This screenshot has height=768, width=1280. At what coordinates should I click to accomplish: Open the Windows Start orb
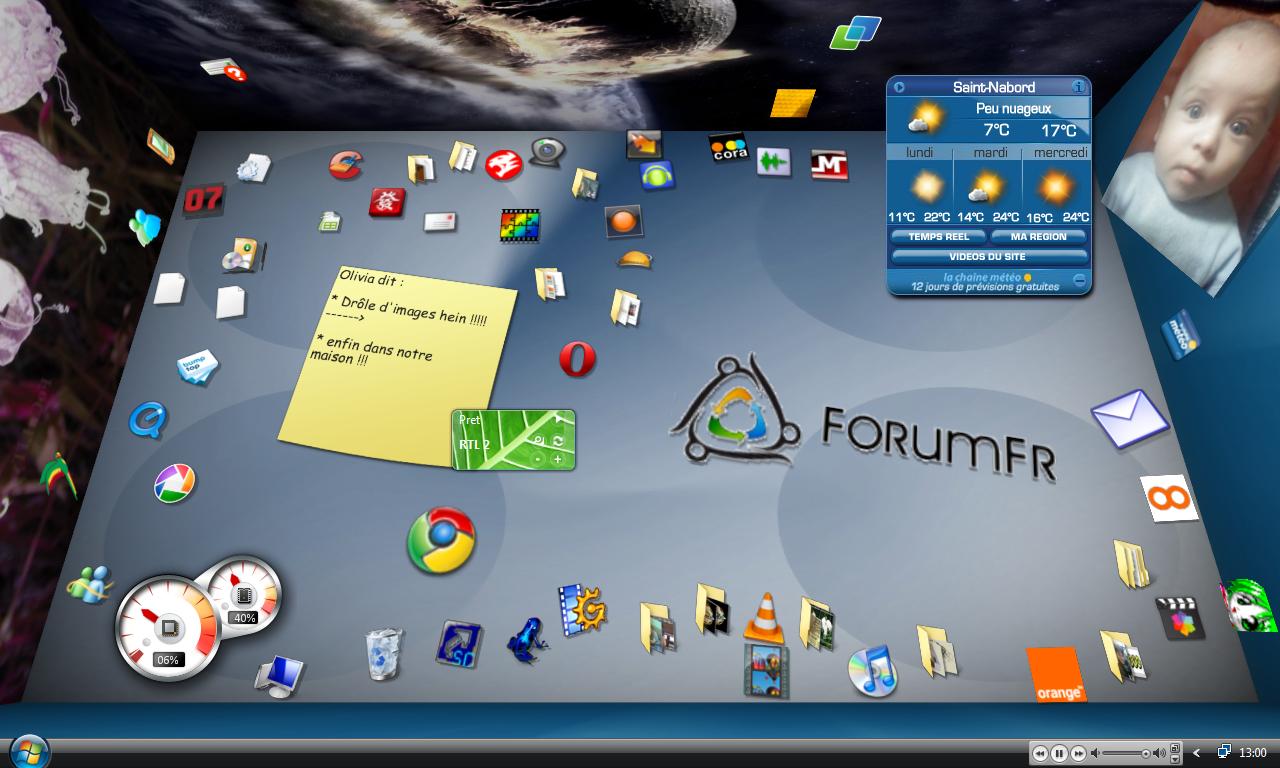click(29, 750)
